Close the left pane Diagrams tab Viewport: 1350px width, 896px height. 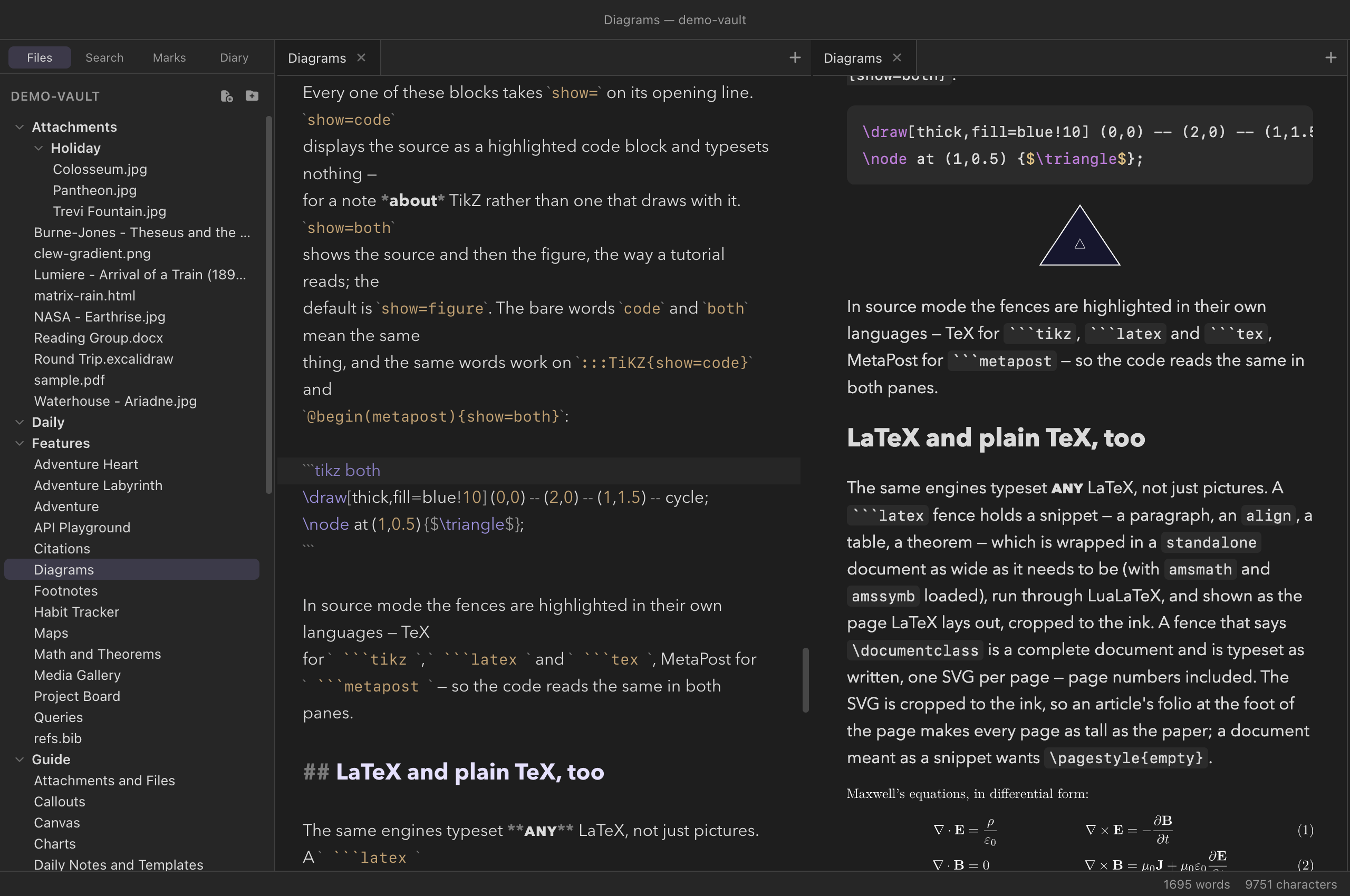[x=361, y=58]
